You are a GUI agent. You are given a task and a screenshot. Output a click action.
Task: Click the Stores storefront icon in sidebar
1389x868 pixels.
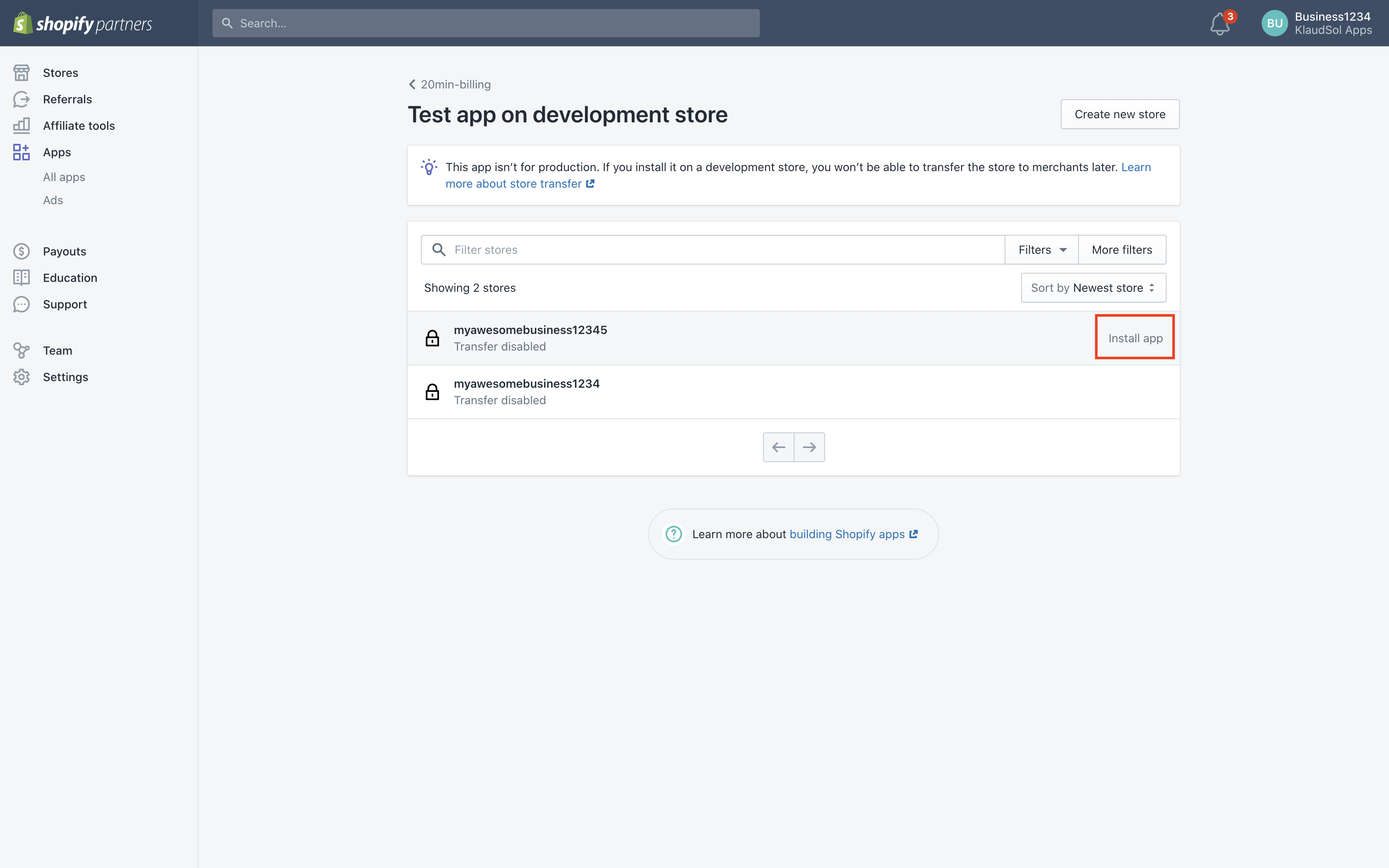(21, 73)
